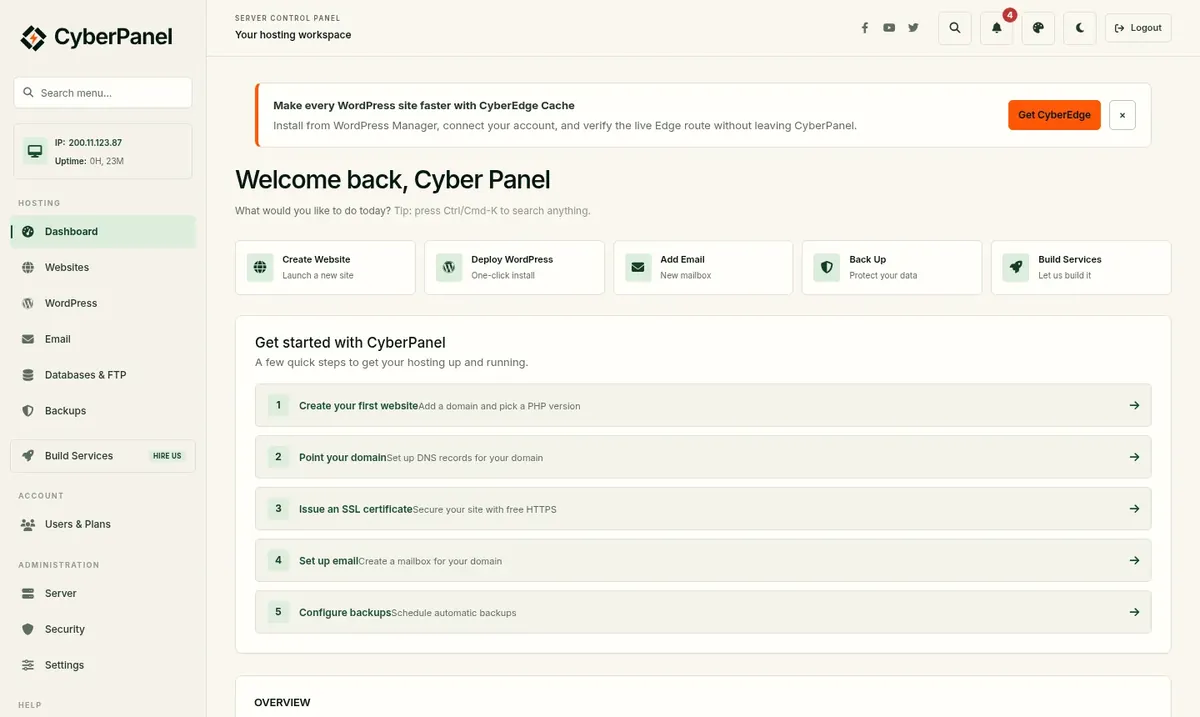Image resolution: width=1200 pixels, height=717 pixels.
Task: Open Databases & FTP in sidebar
Action: pyautogui.click(x=103, y=375)
